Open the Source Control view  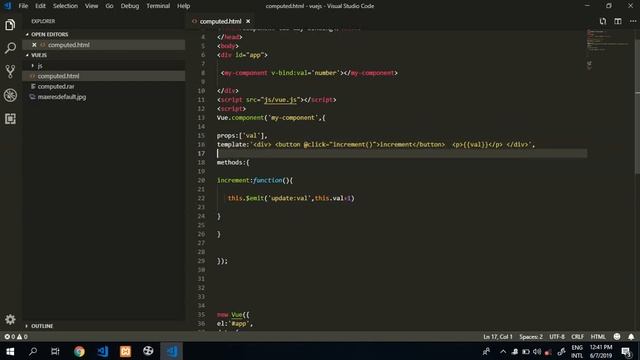coord(10,71)
